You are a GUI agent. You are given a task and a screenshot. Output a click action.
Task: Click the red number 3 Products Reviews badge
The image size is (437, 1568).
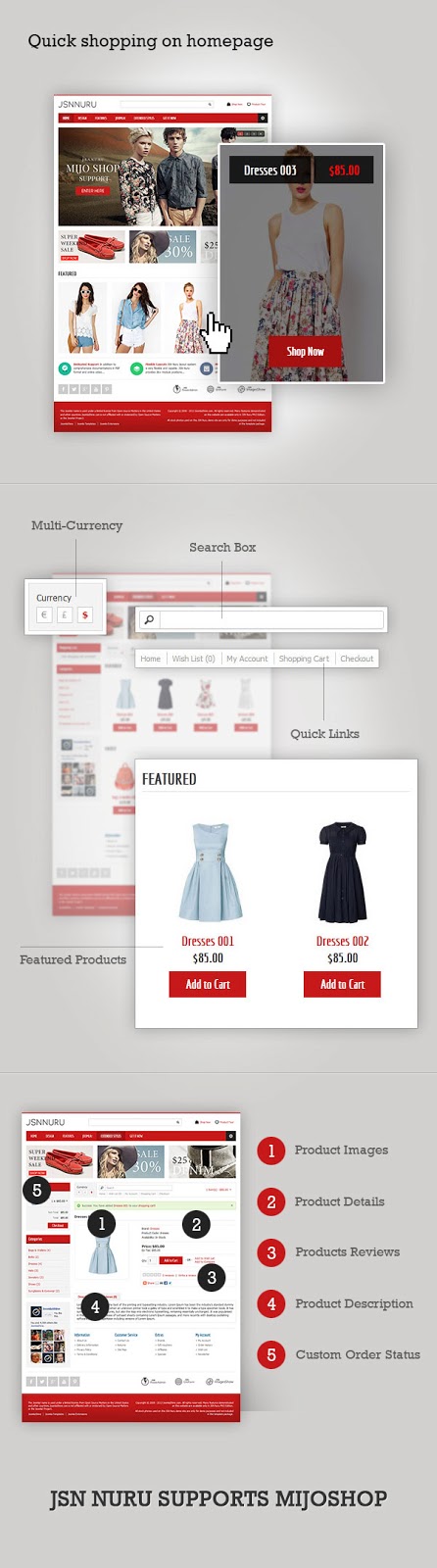click(271, 1252)
